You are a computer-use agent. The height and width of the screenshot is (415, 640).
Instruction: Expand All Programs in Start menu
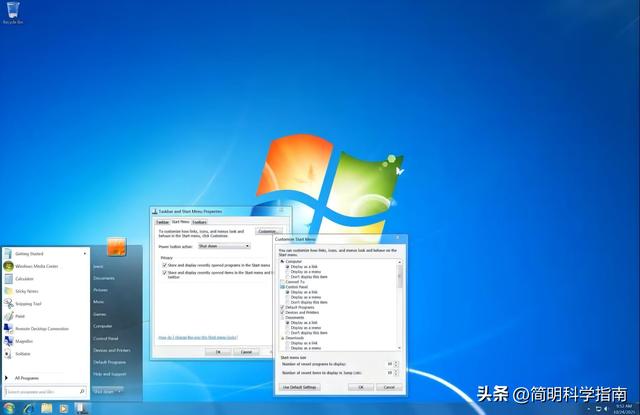coord(27,378)
